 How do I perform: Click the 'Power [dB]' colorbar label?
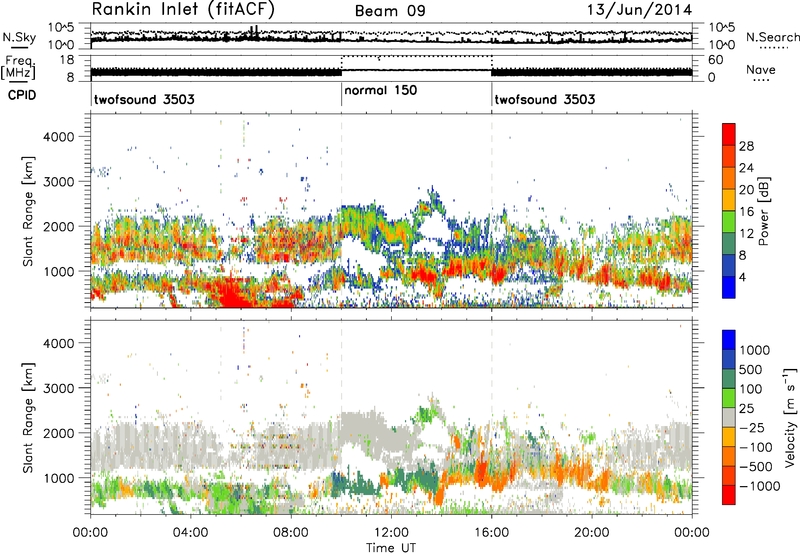point(763,211)
